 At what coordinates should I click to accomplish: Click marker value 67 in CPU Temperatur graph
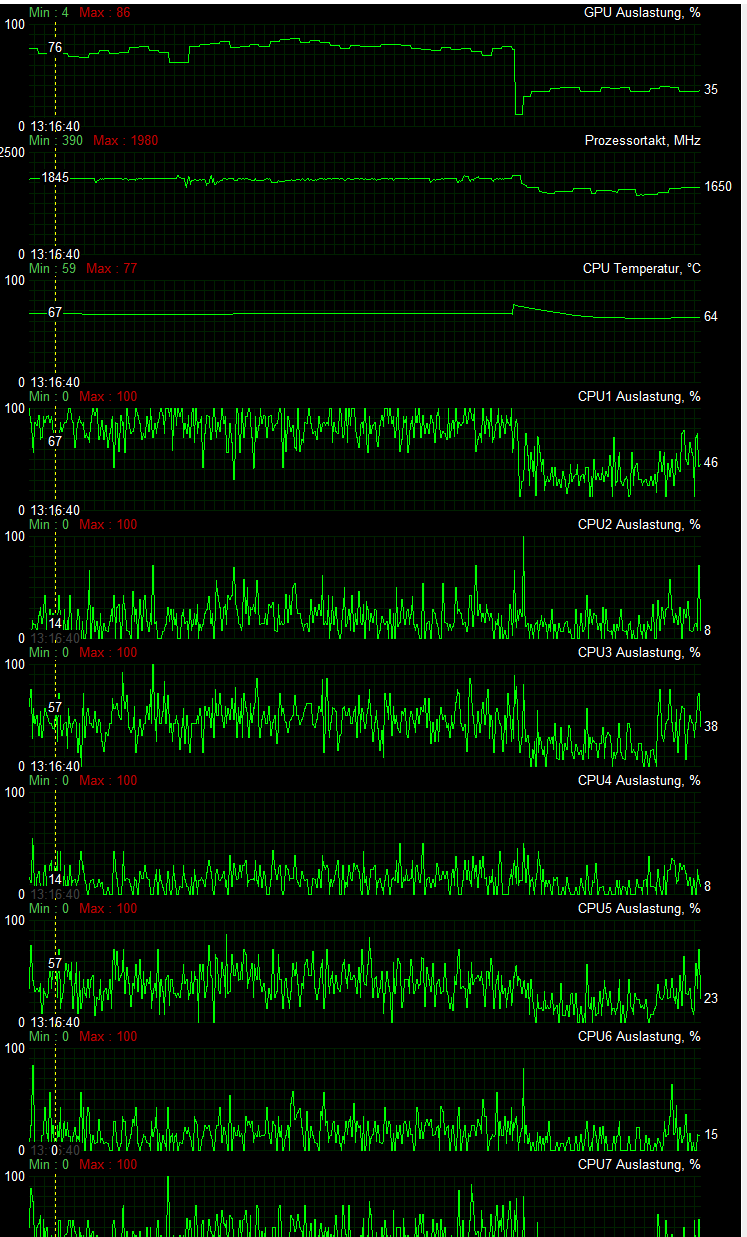tap(55, 313)
